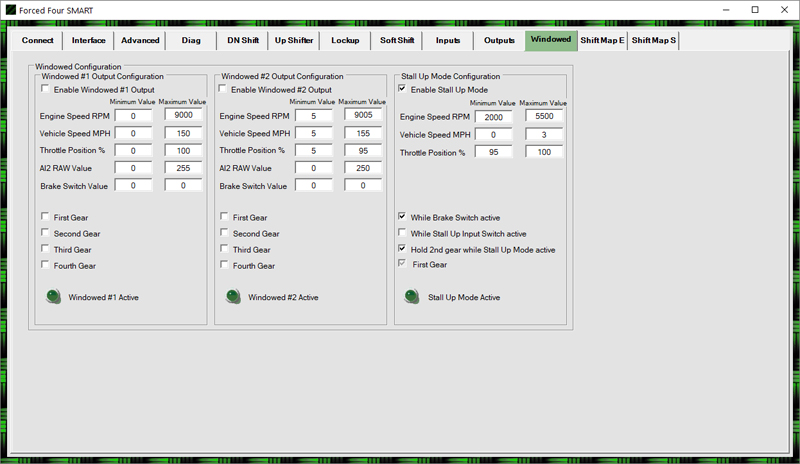Toggle Hold 2nd gear while Stall Up Mode

(x=402, y=249)
